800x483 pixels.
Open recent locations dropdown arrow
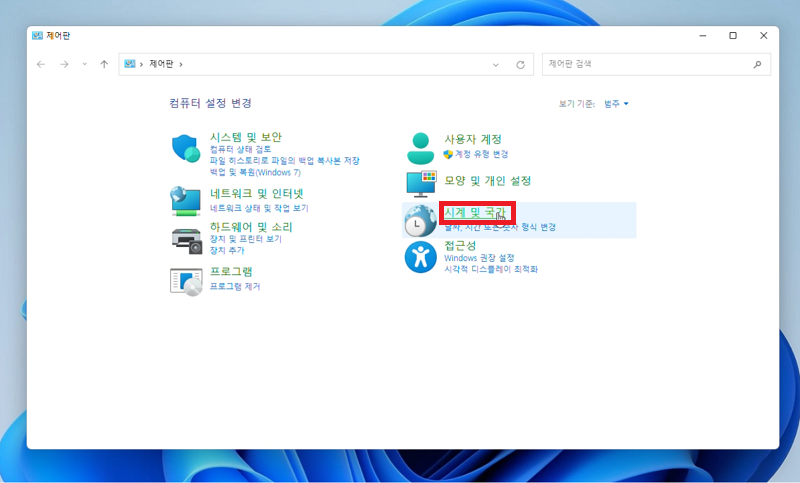[x=85, y=64]
